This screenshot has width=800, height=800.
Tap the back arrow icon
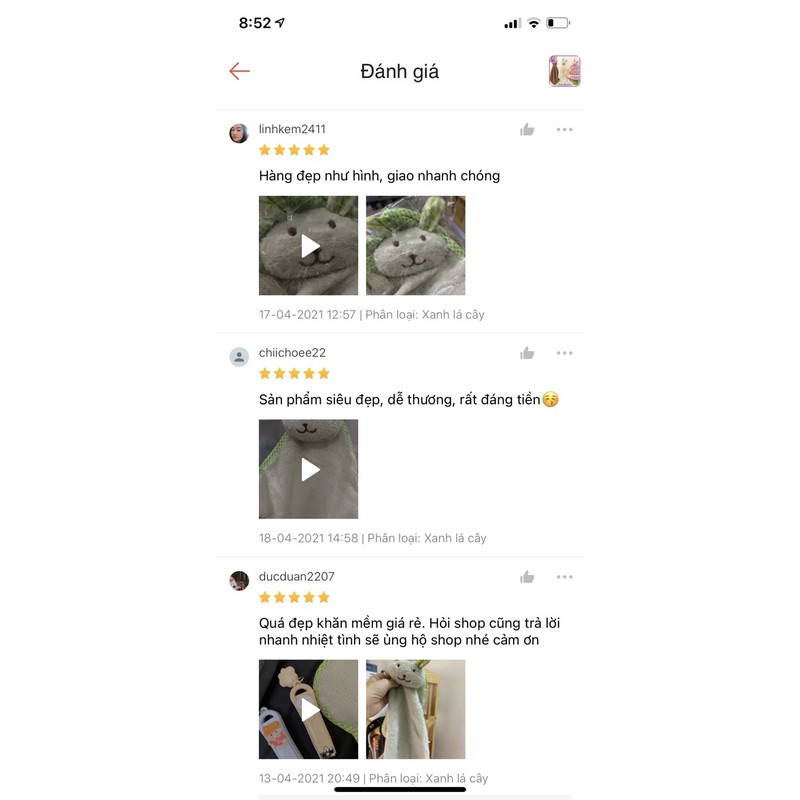click(239, 71)
